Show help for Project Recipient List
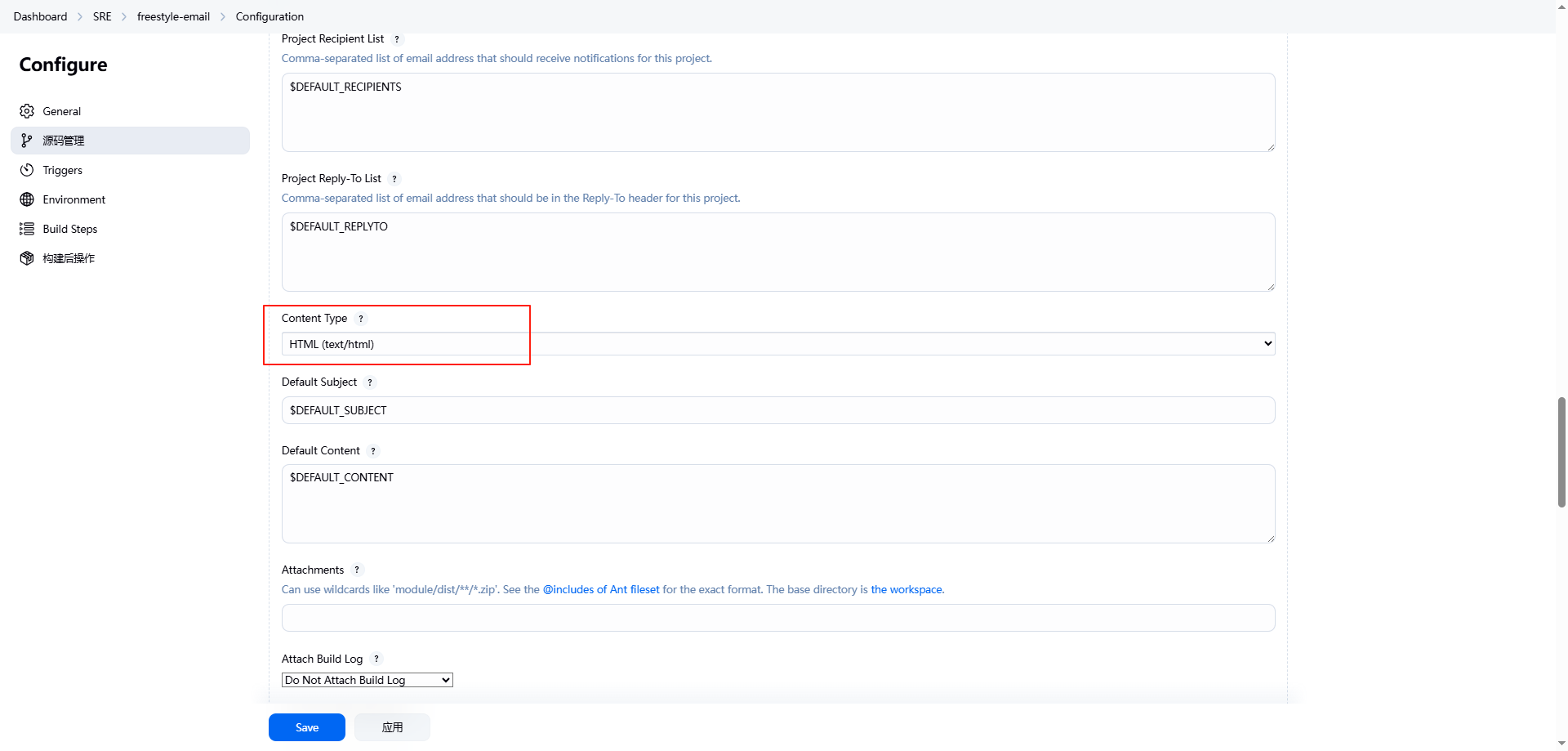The image size is (1568, 751). [x=397, y=39]
